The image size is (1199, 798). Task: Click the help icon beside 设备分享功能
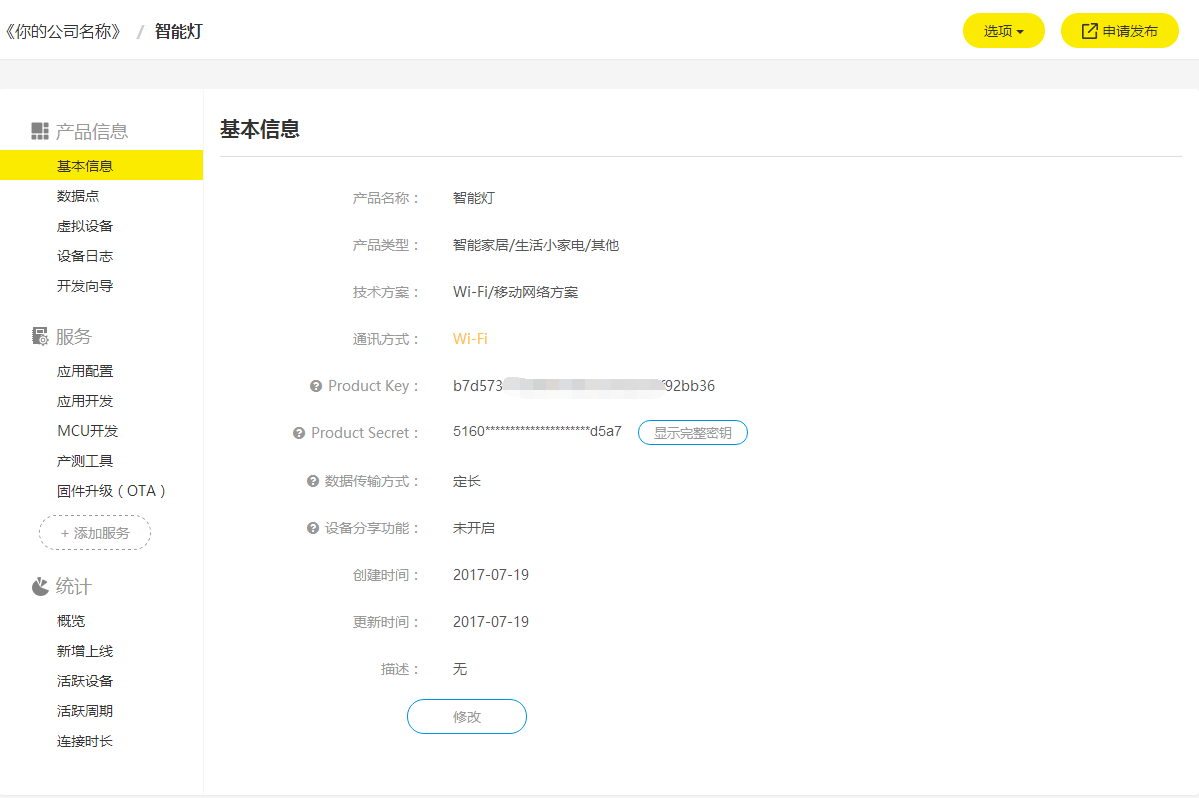pos(313,528)
